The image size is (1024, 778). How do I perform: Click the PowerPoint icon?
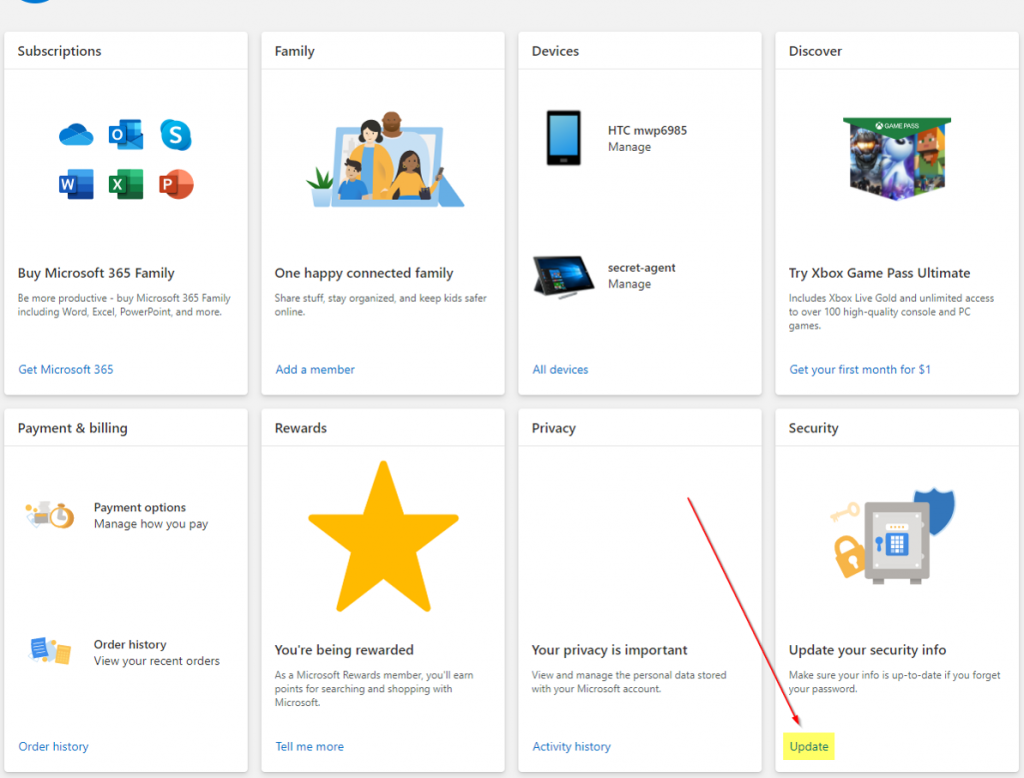(176, 184)
